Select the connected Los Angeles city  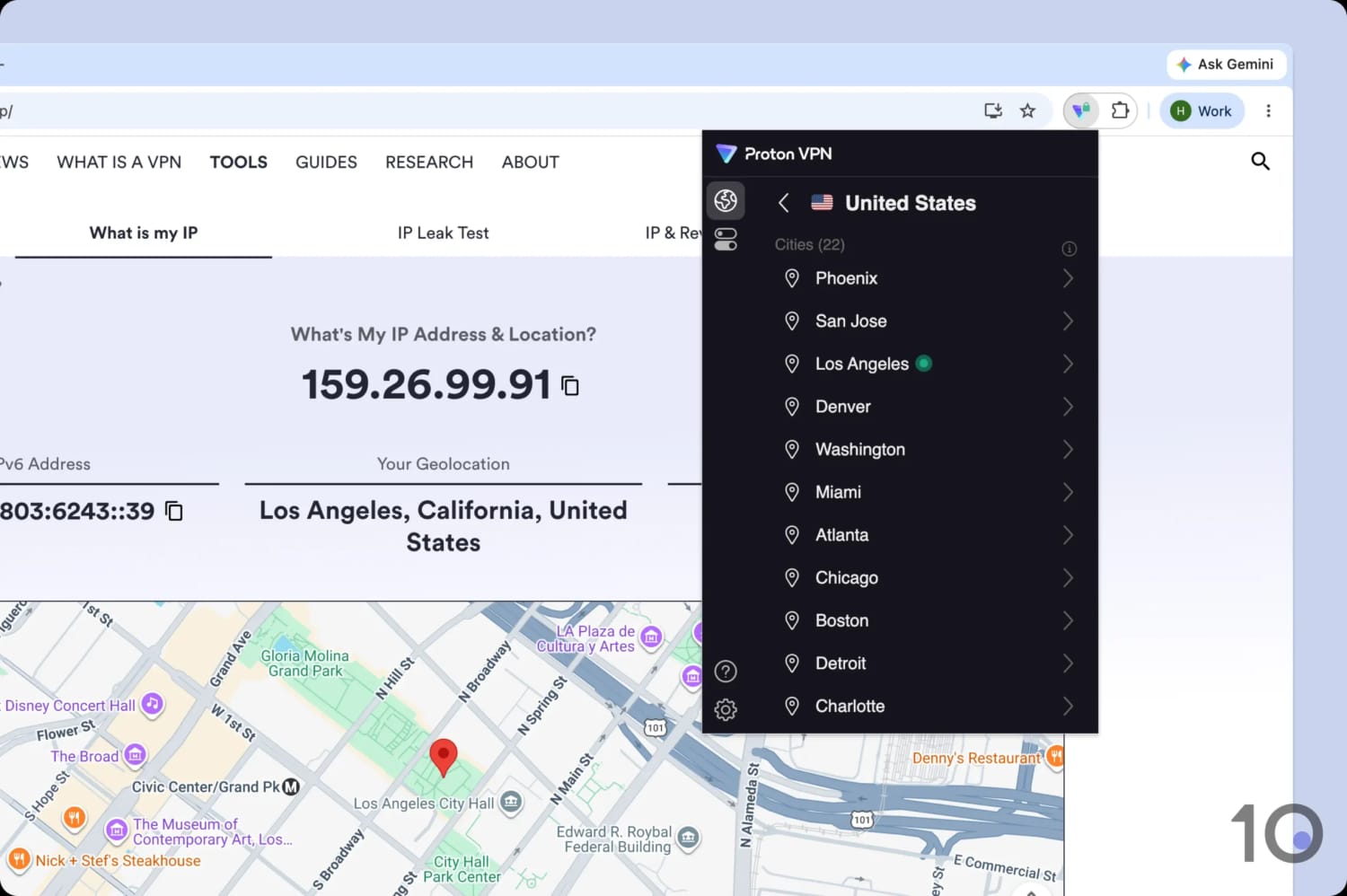861,364
